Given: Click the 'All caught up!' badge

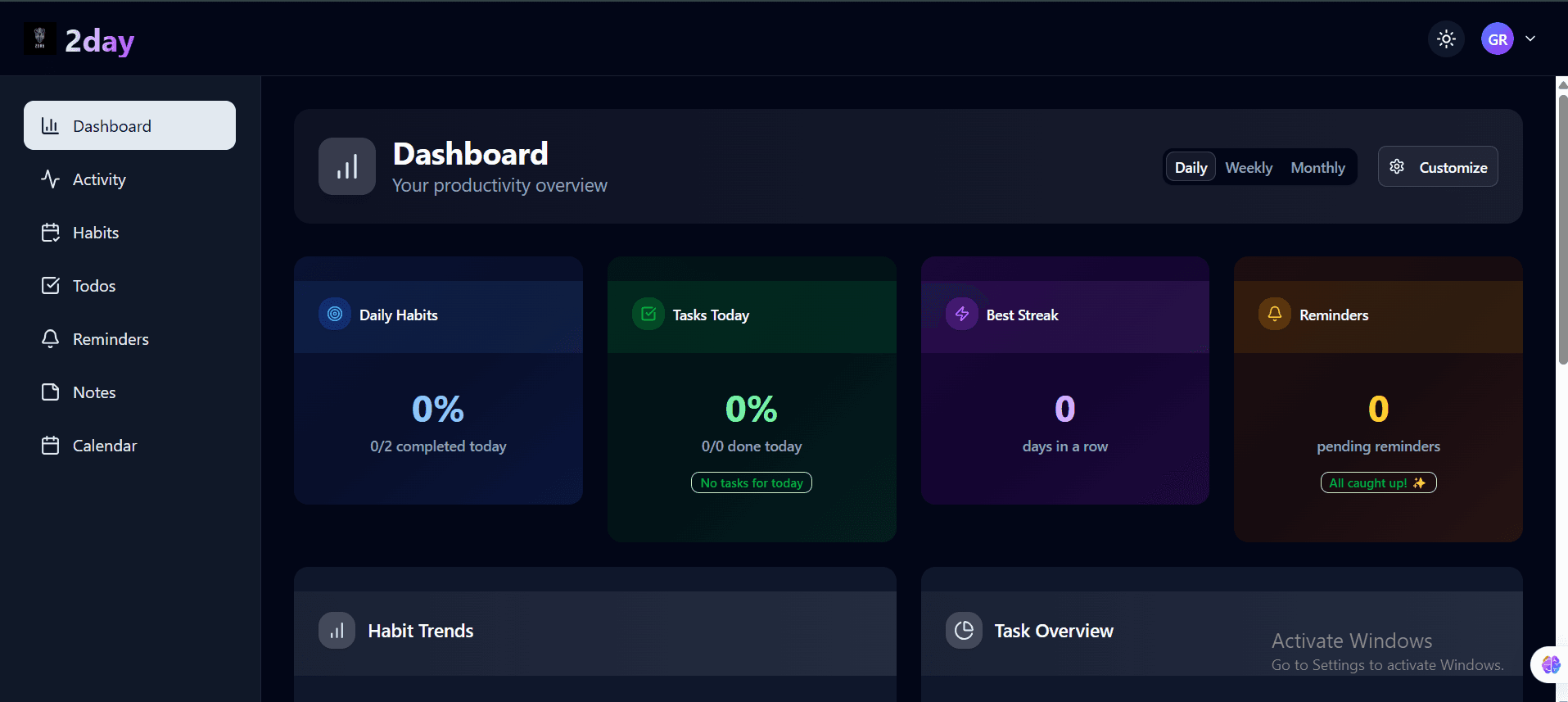Looking at the screenshot, I should [x=1378, y=482].
